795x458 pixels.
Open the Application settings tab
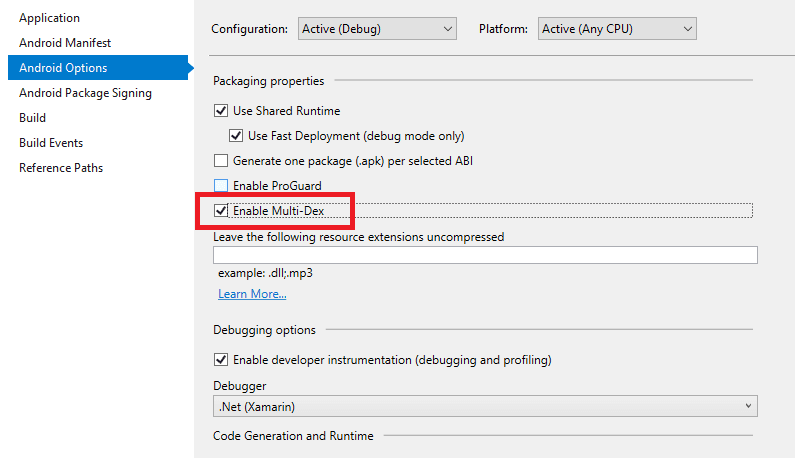point(49,18)
